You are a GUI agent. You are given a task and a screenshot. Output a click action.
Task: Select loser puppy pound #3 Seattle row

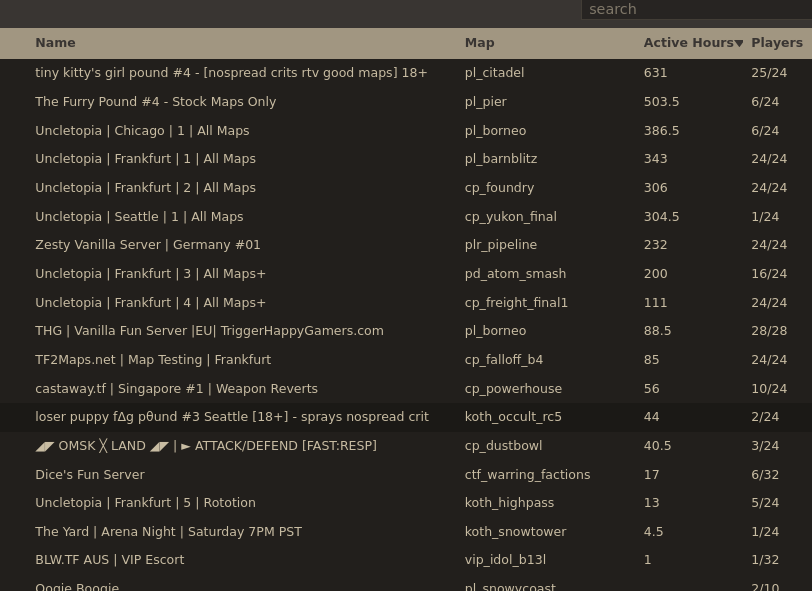point(406,416)
